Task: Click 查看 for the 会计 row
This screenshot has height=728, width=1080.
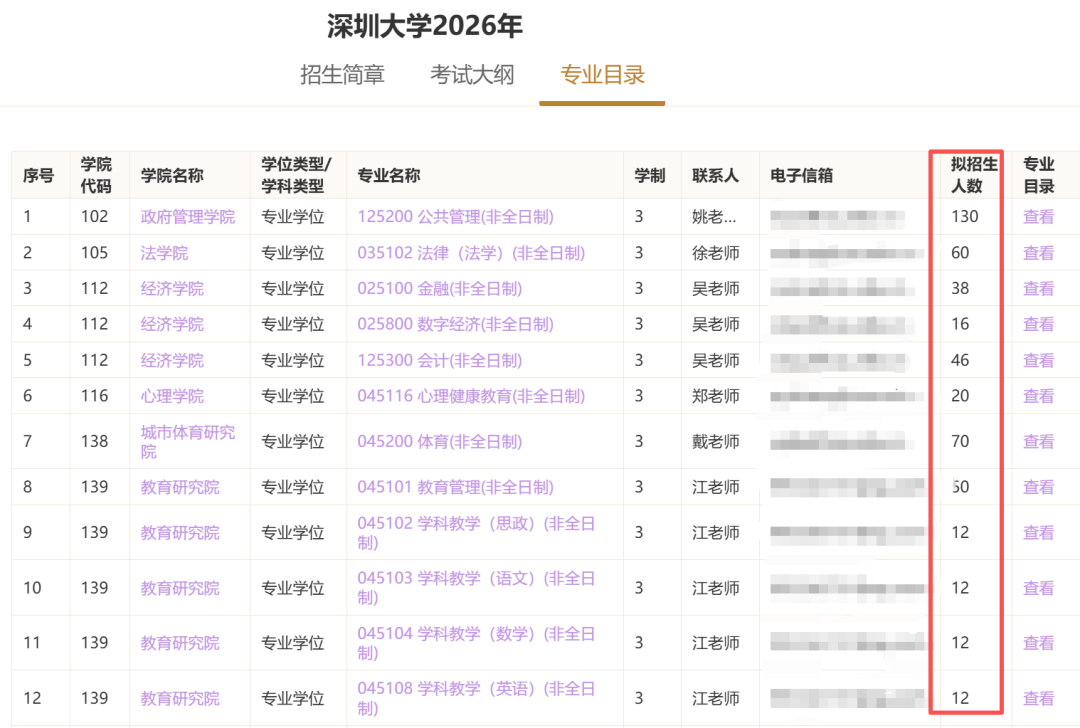Action: click(1038, 361)
